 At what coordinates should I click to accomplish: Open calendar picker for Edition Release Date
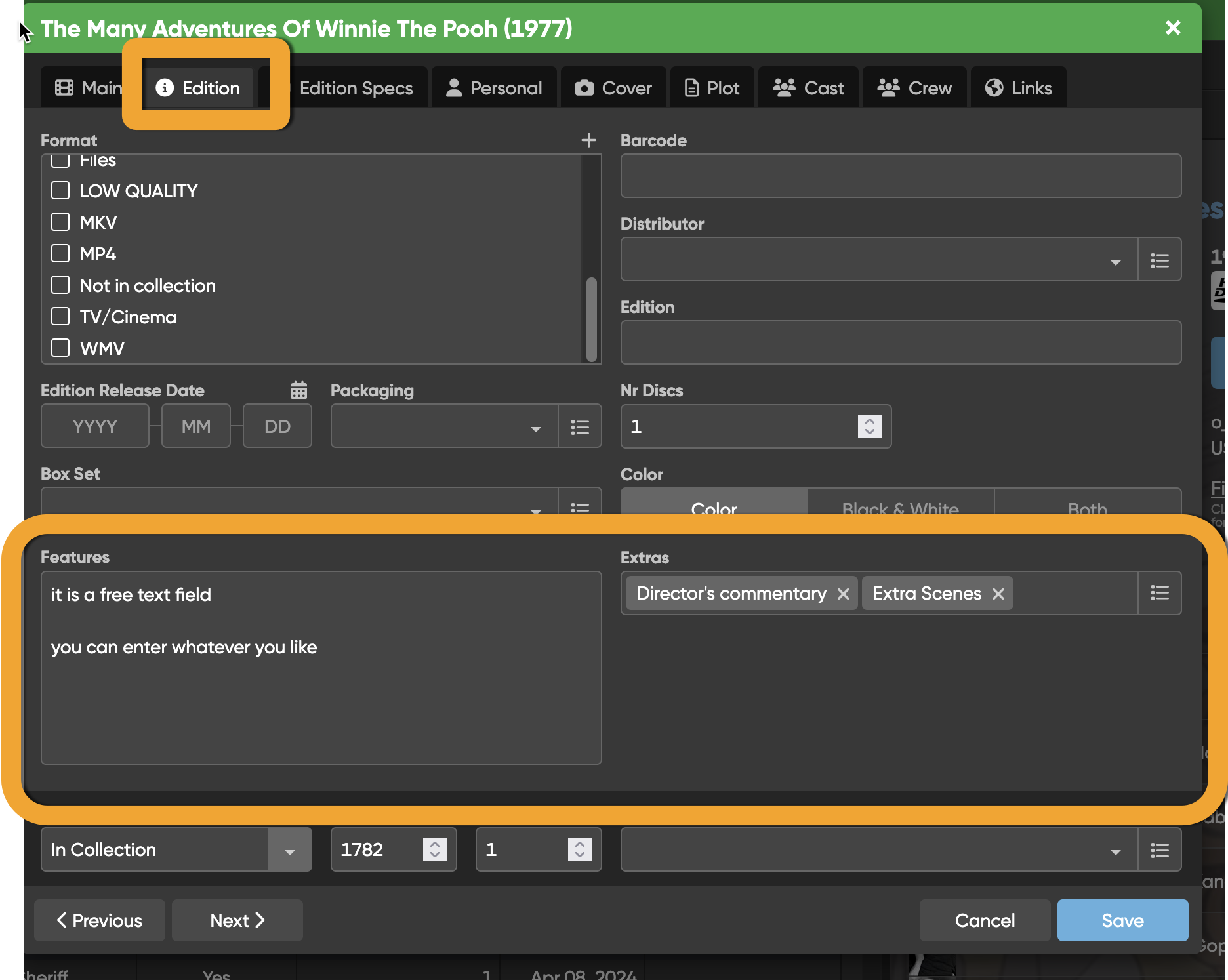point(298,390)
